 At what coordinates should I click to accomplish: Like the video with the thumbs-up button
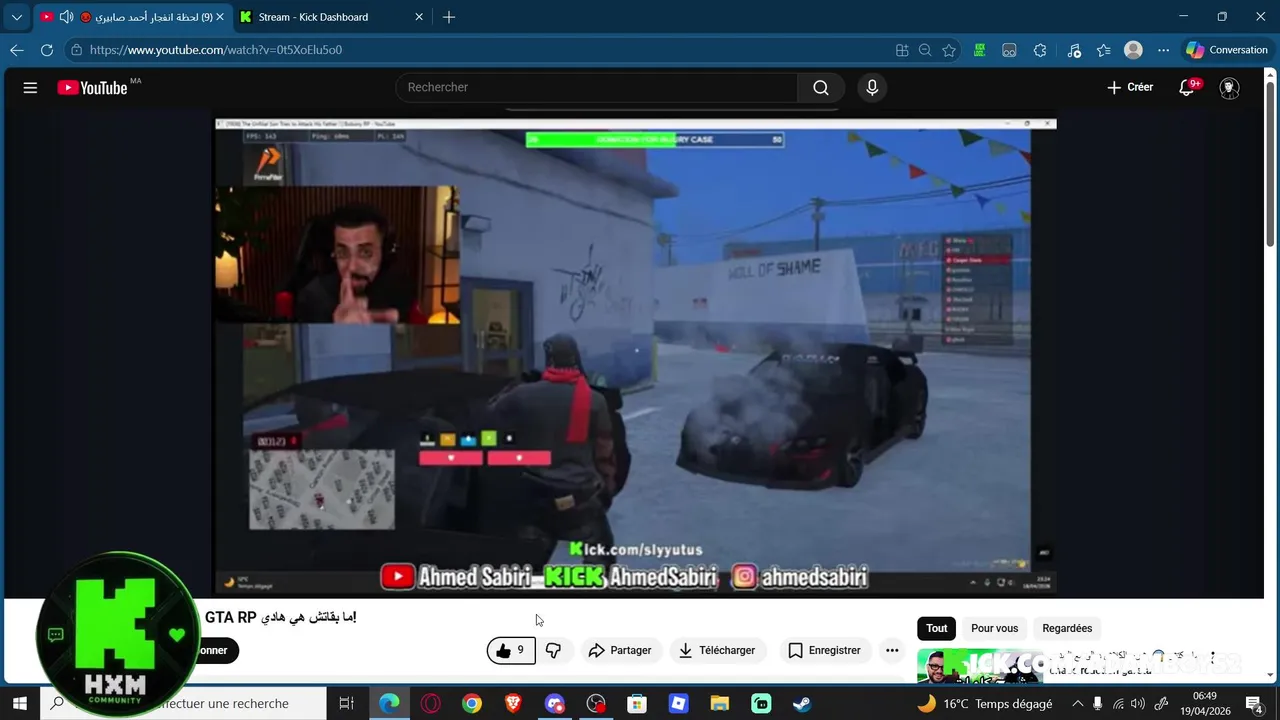[511, 650]
